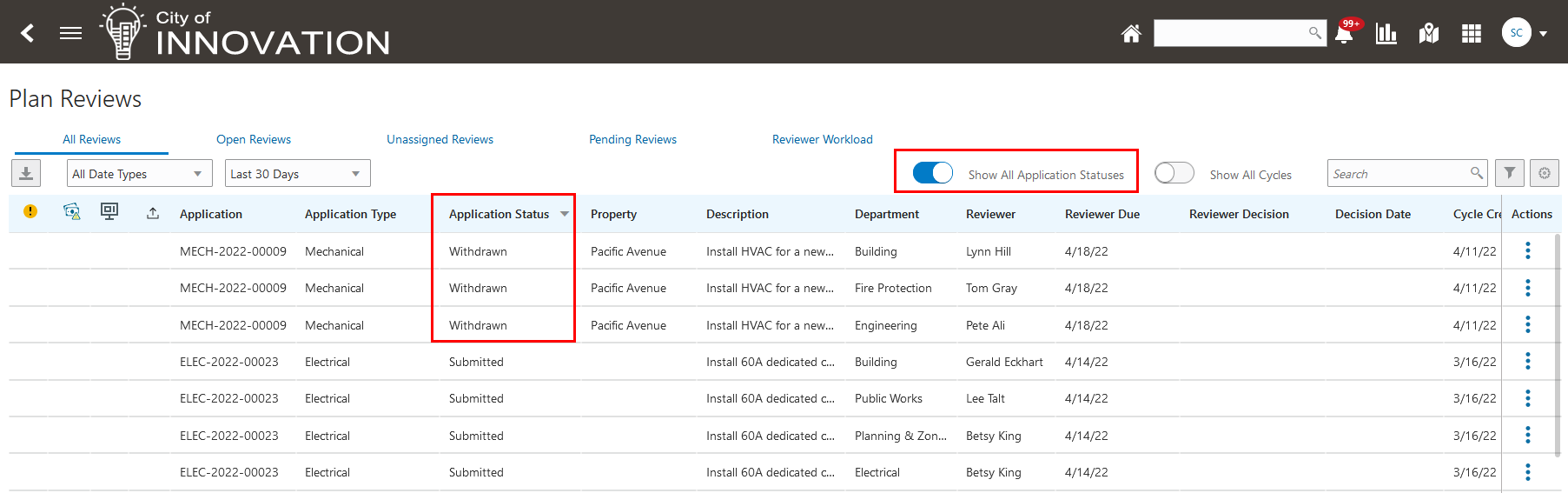The image size is (1568, 493).
Task: Open actions menu for first MECH-2022-00009 row
Action: point(1527,251)
